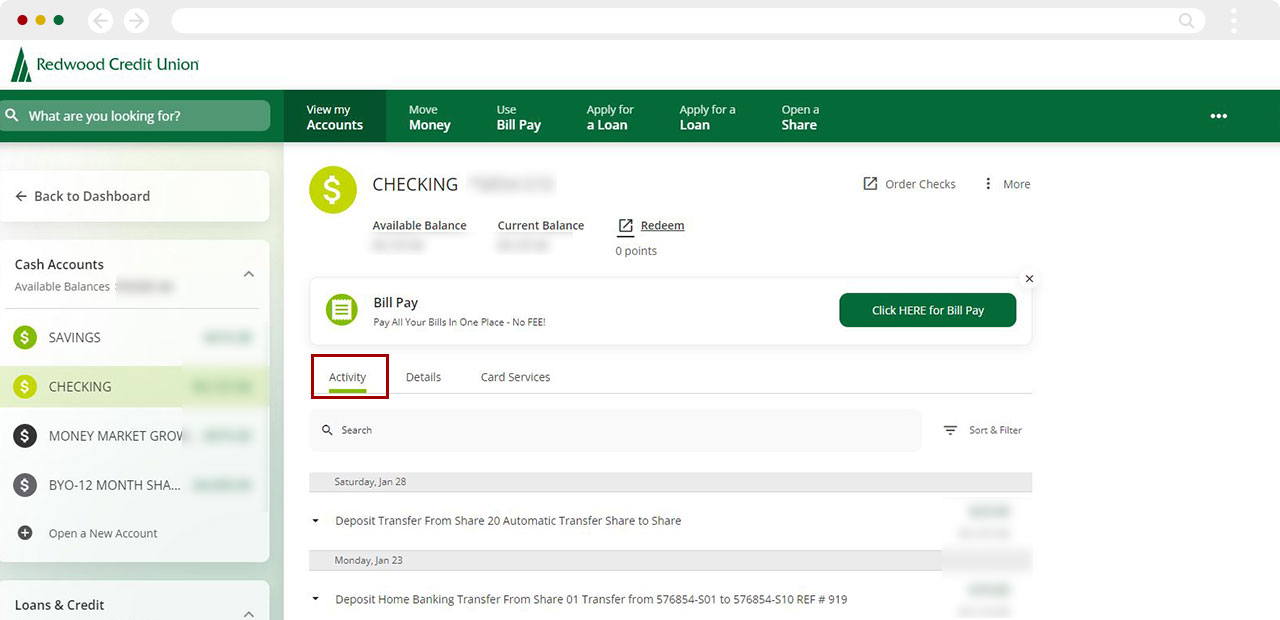Select the SAVINGS account
The image size is (1280, 620).
pos(135,337)
